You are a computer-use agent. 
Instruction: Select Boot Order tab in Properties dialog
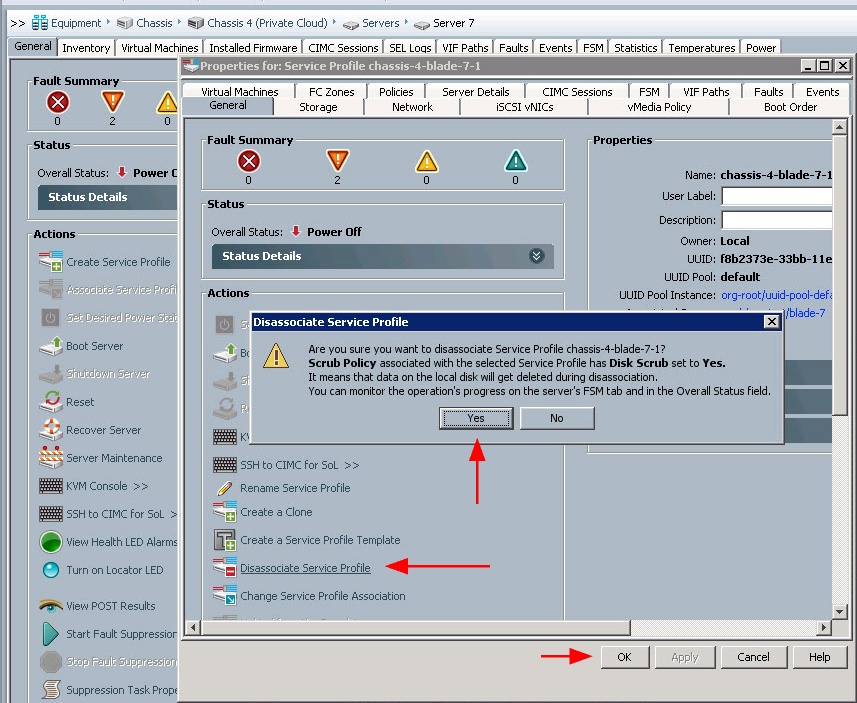[x=790, y=107]
